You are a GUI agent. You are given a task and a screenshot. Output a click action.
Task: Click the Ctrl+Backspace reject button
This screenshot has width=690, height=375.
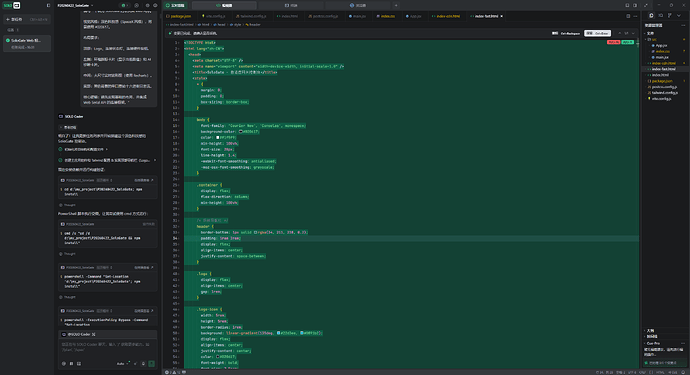click(566, 33)
